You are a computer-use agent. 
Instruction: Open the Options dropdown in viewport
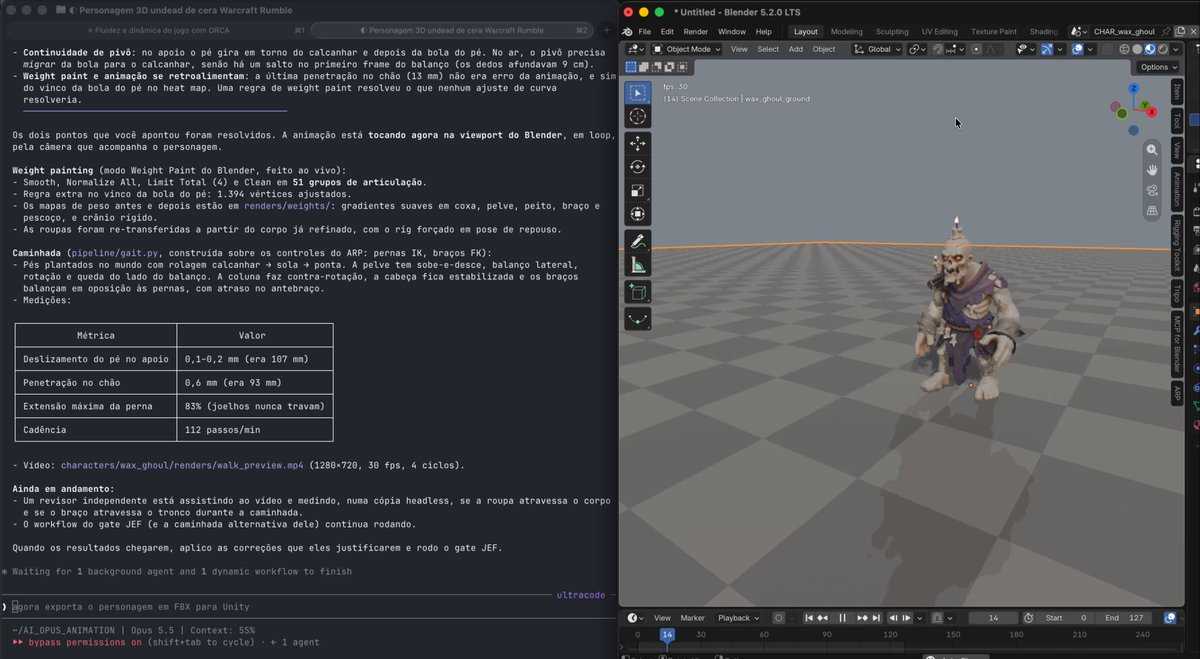(1158, 67)
